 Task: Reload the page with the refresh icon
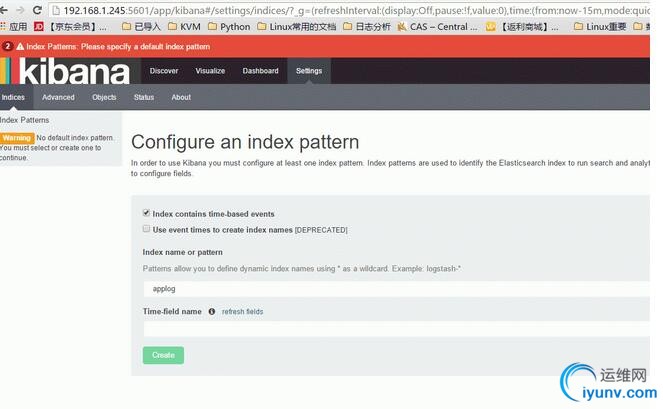(37, 10)
